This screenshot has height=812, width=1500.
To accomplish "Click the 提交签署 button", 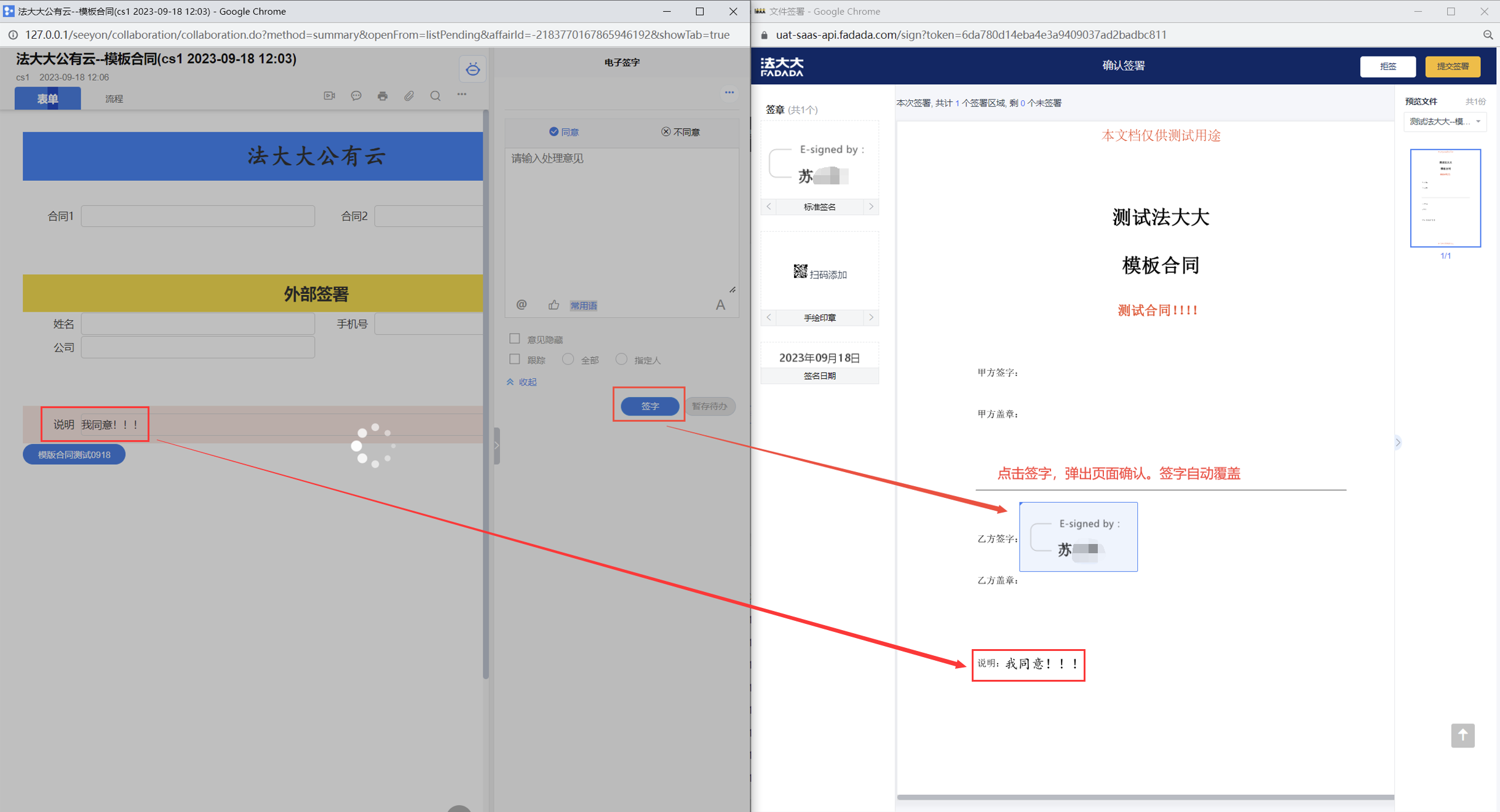I will pos(1452,66).
